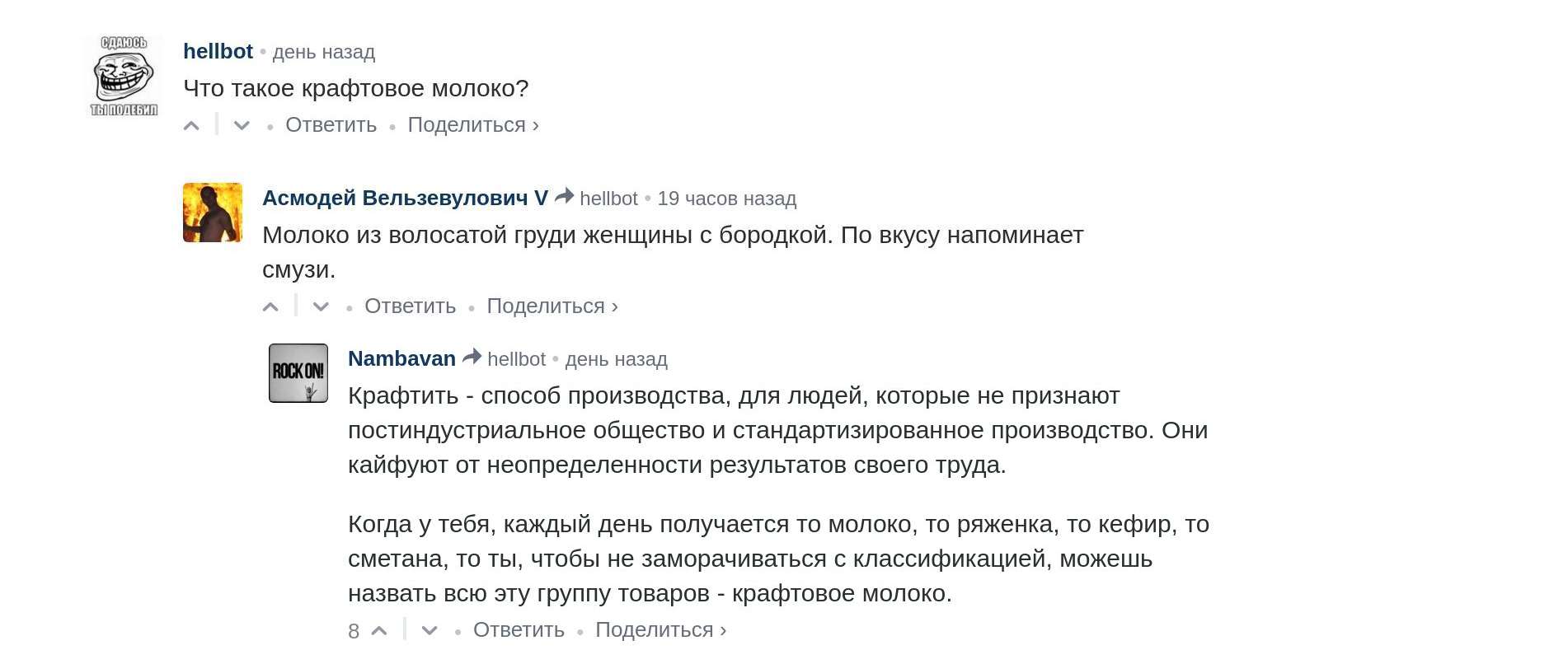
Task: Open Асмодей's fiery avatar image
Action: pyautogui.click(x=213, y=213)
